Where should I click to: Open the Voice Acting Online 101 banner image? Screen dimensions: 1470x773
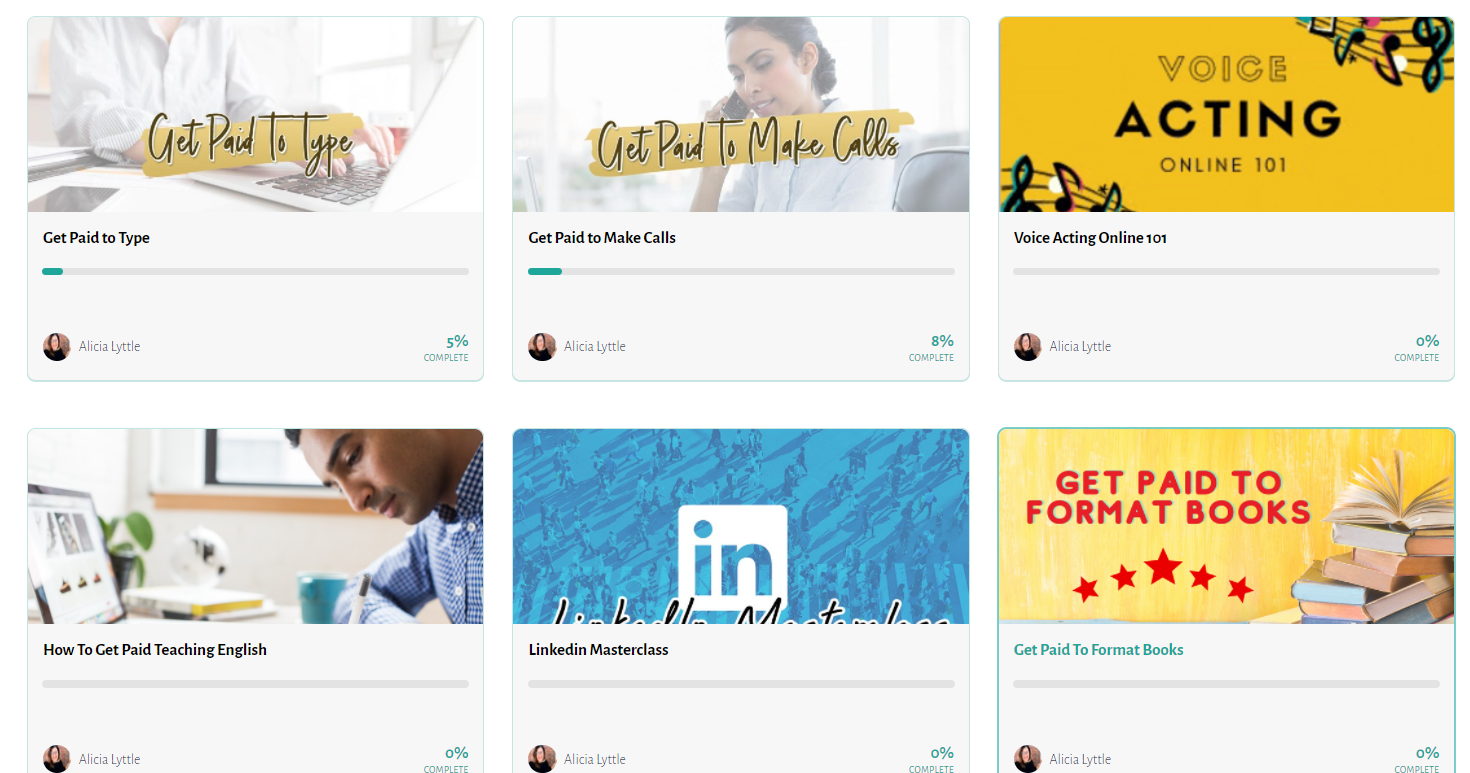pos(1226,114)
